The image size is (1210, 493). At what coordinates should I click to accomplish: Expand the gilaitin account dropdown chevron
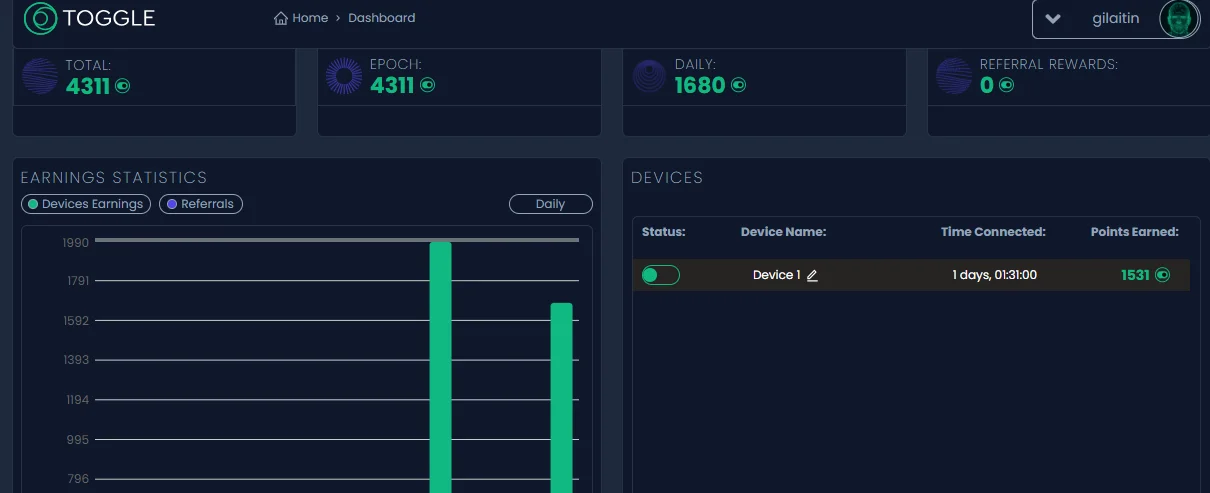click(1052, 19)
